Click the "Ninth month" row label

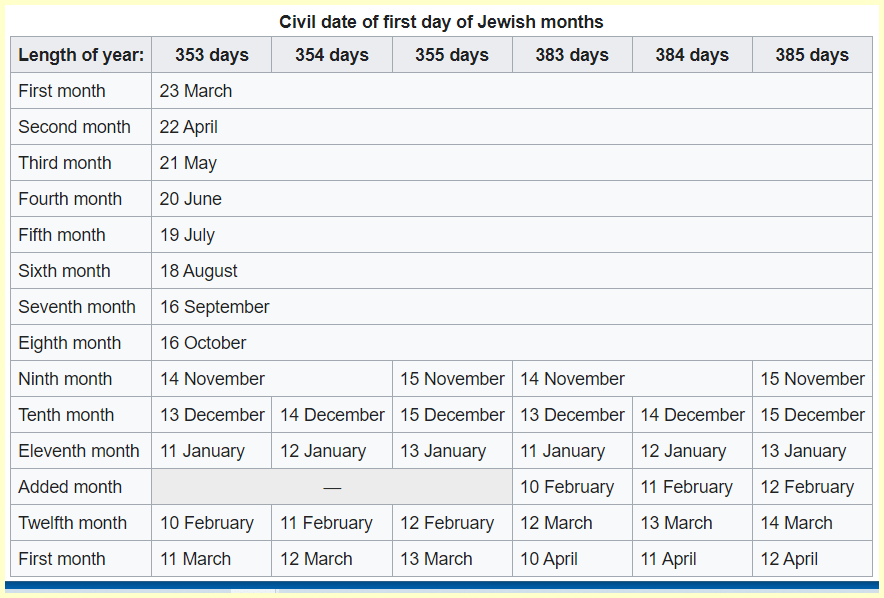pos(65,379)
